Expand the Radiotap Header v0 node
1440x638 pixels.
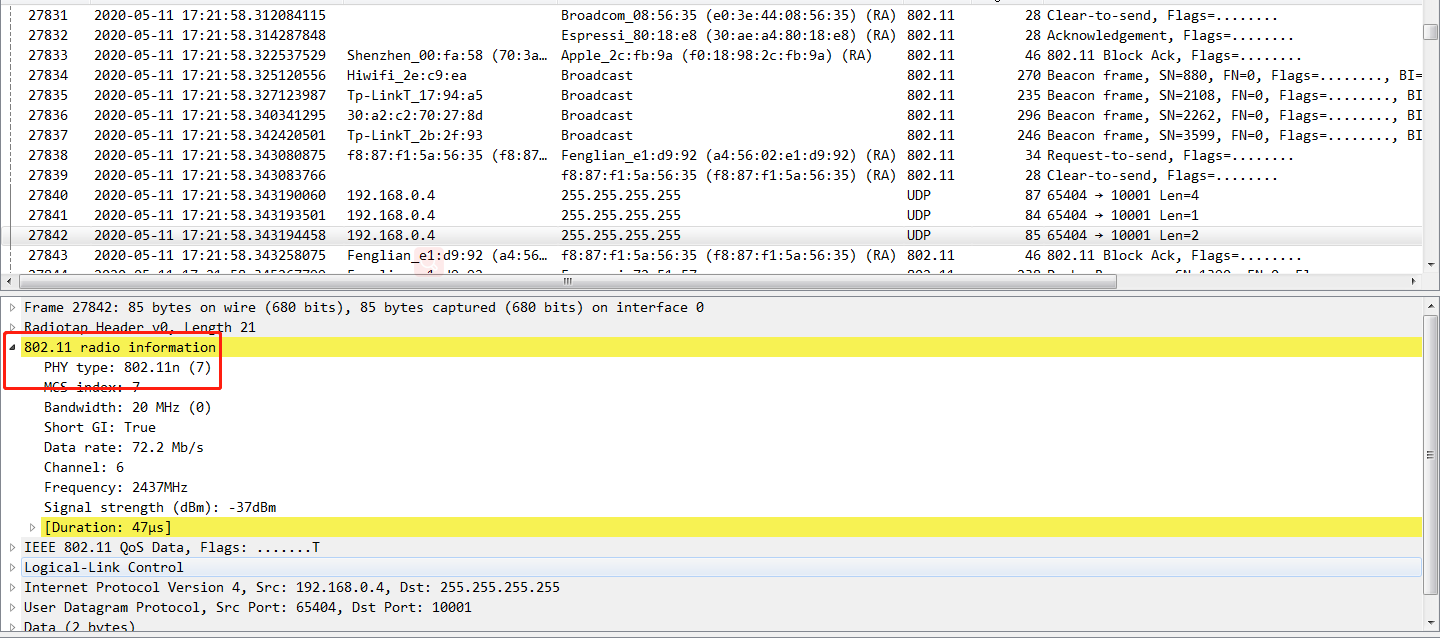point(13,327)
